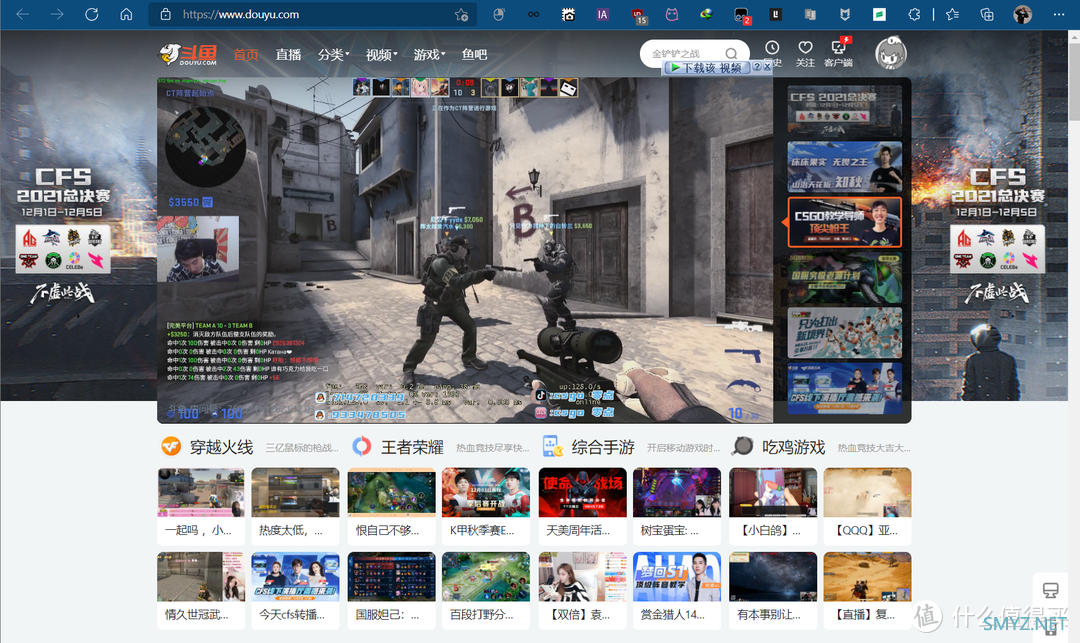This screenshot has height=643, width=1080.
Task: Open the K甲秋季赛 stream card
Action: (x=486, y=506)
